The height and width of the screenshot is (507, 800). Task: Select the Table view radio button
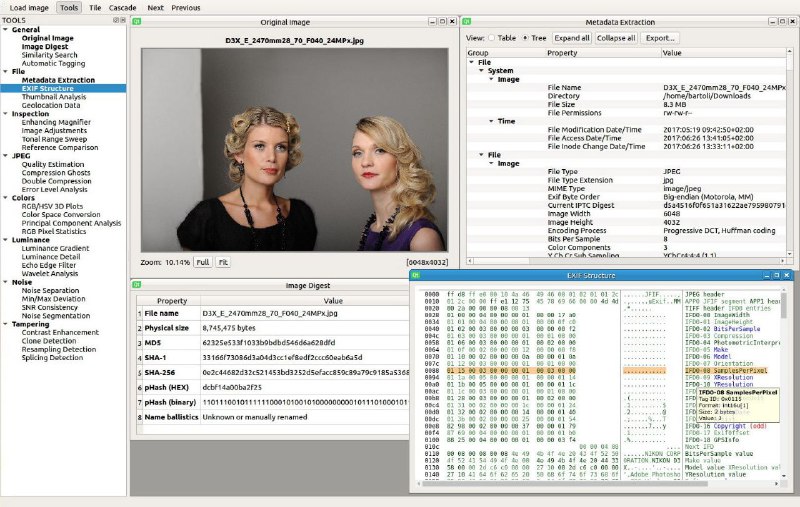[x=492, y=38]
